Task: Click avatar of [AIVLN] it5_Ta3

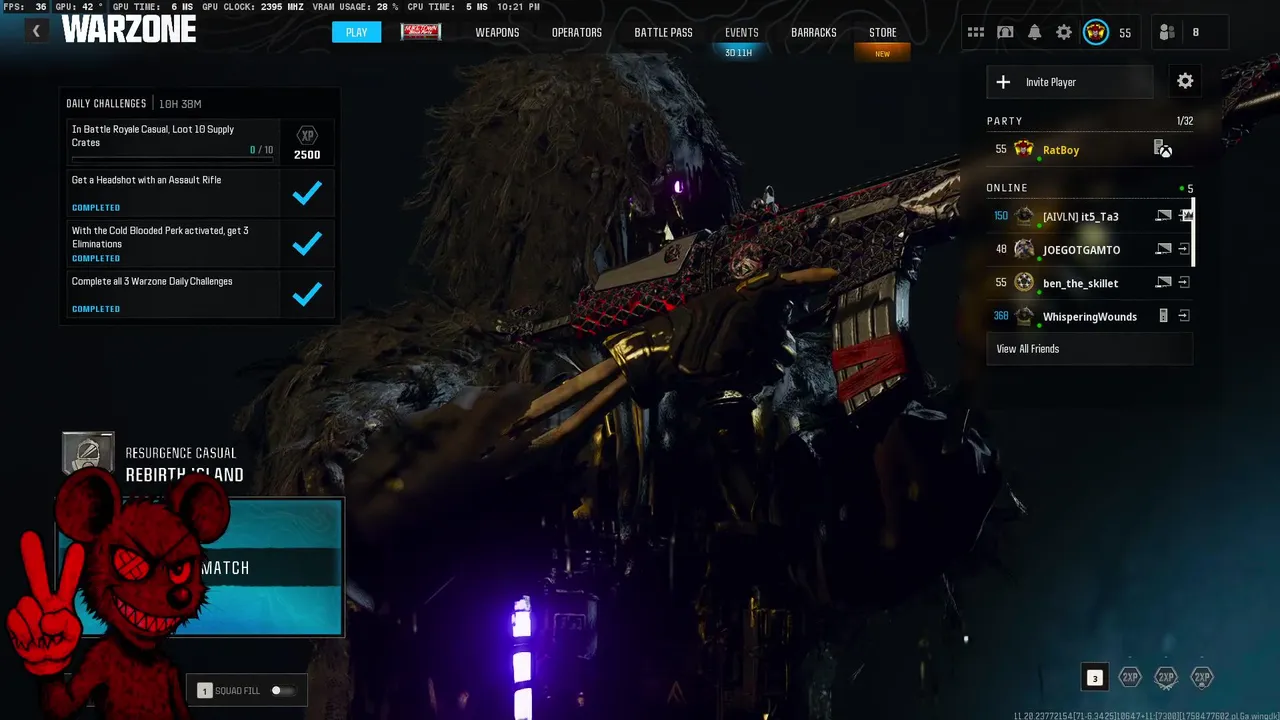Action: (x=1024, y=216)
